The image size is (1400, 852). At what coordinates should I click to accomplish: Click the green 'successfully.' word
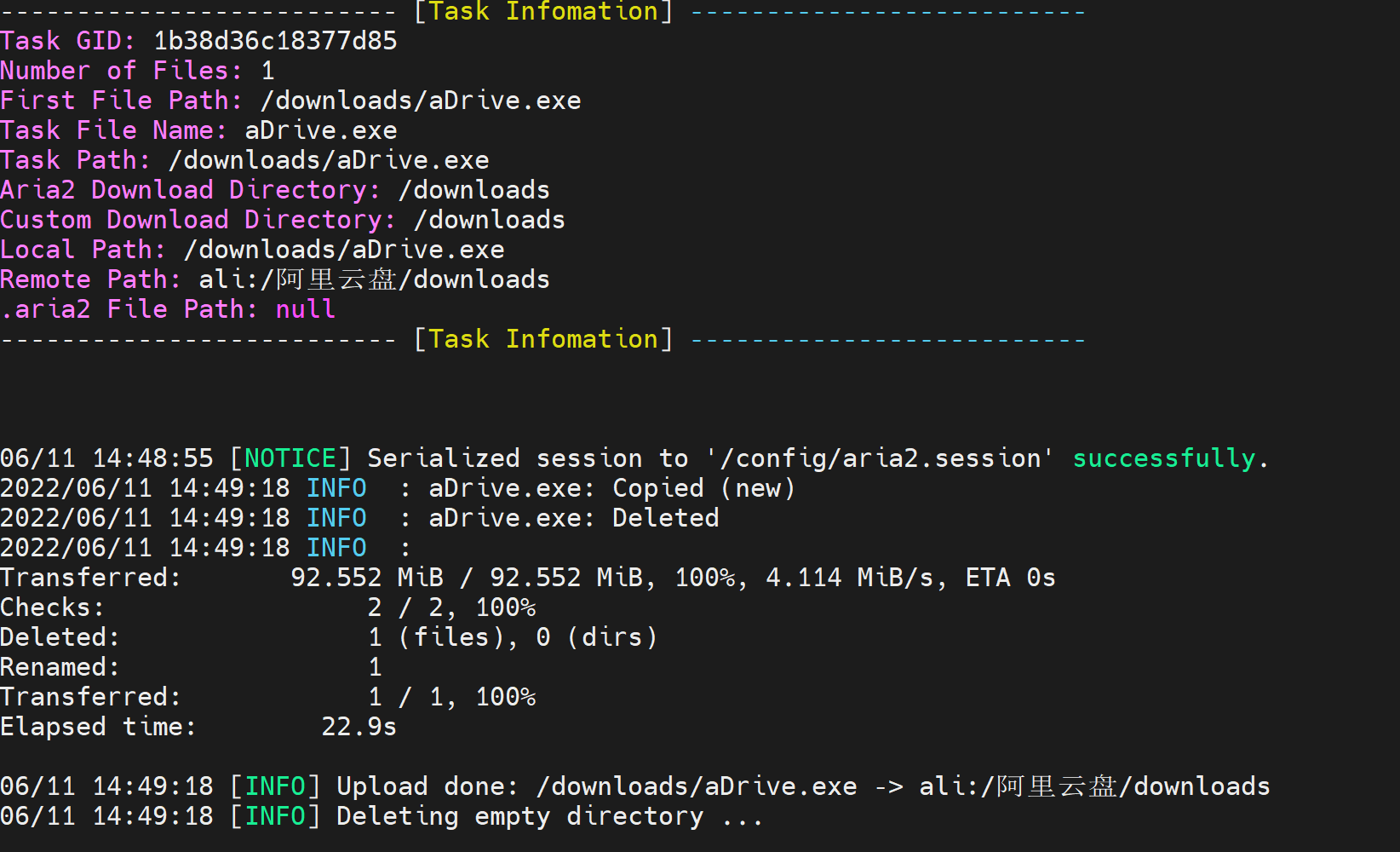pyautogui.click(x=1171, y=458)
